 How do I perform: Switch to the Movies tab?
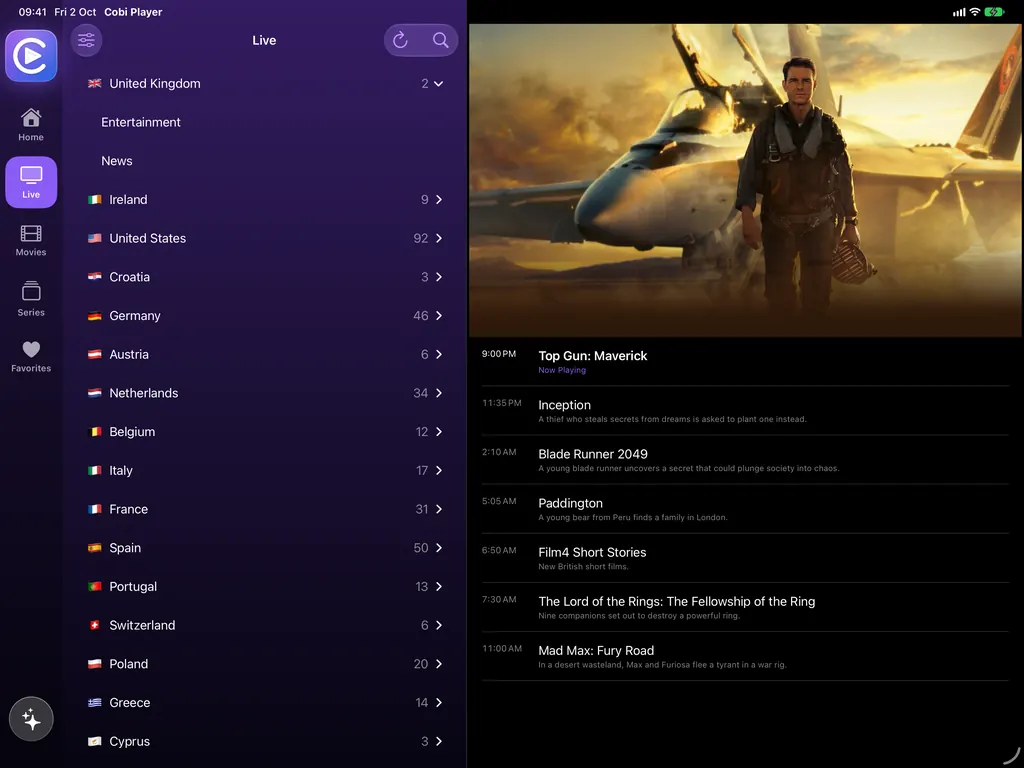[x=31, y=240]
